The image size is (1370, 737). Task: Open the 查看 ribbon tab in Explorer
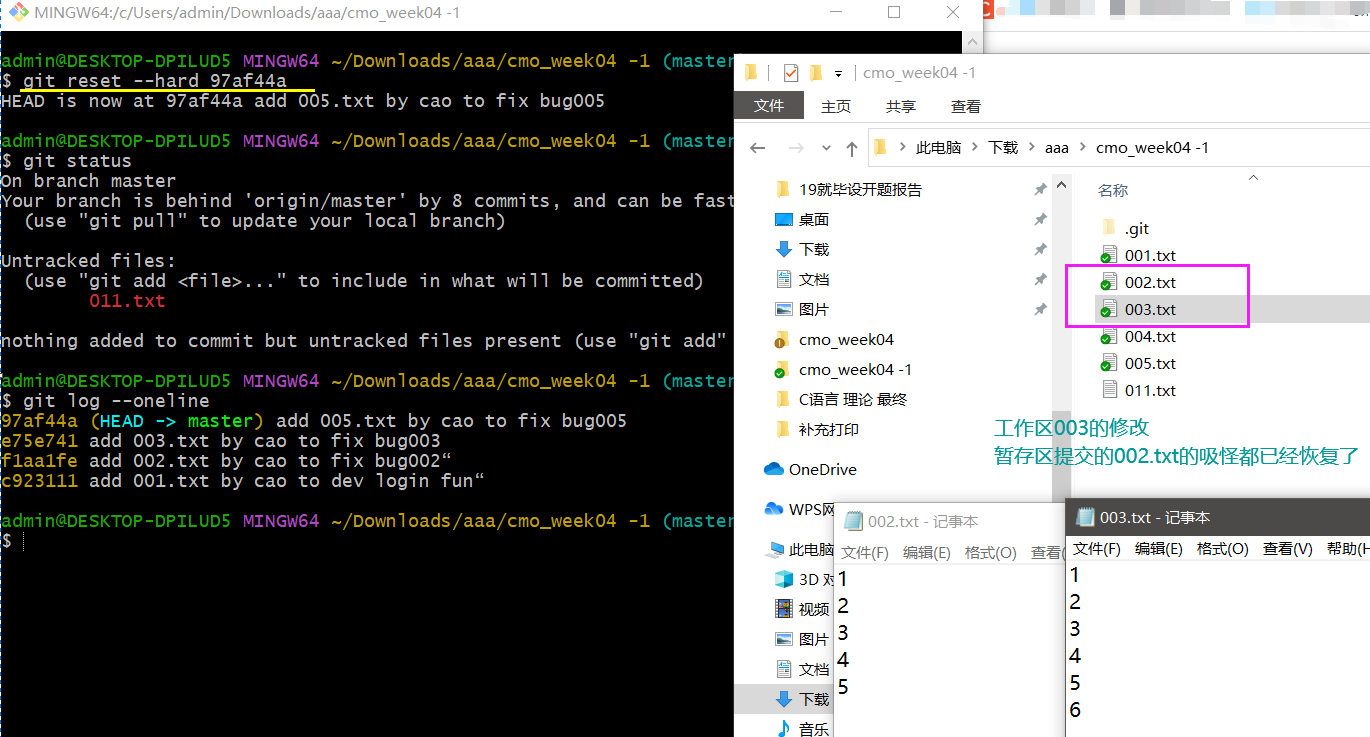tap(965, 106)
